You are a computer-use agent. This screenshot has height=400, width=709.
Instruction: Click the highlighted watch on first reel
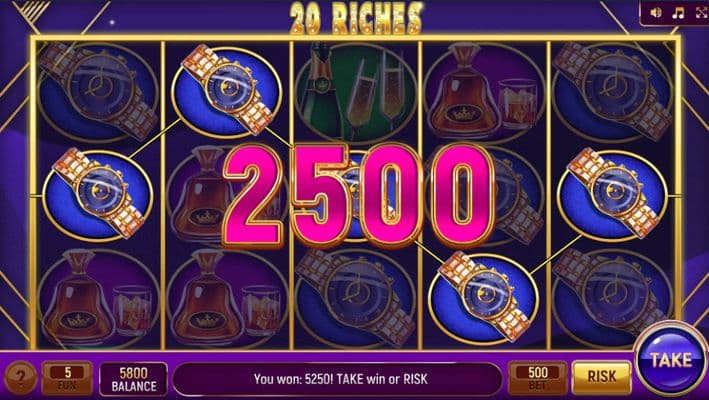click(98, 194)
